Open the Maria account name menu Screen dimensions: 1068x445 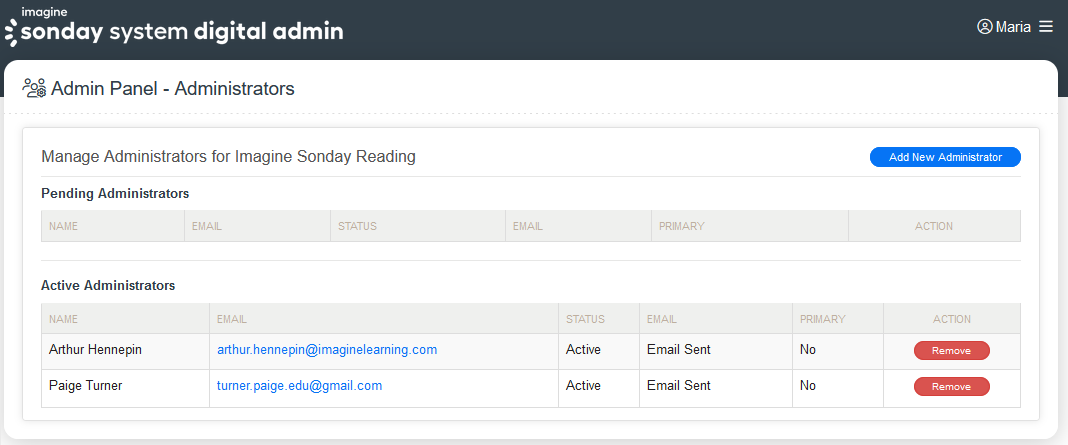1013,27
